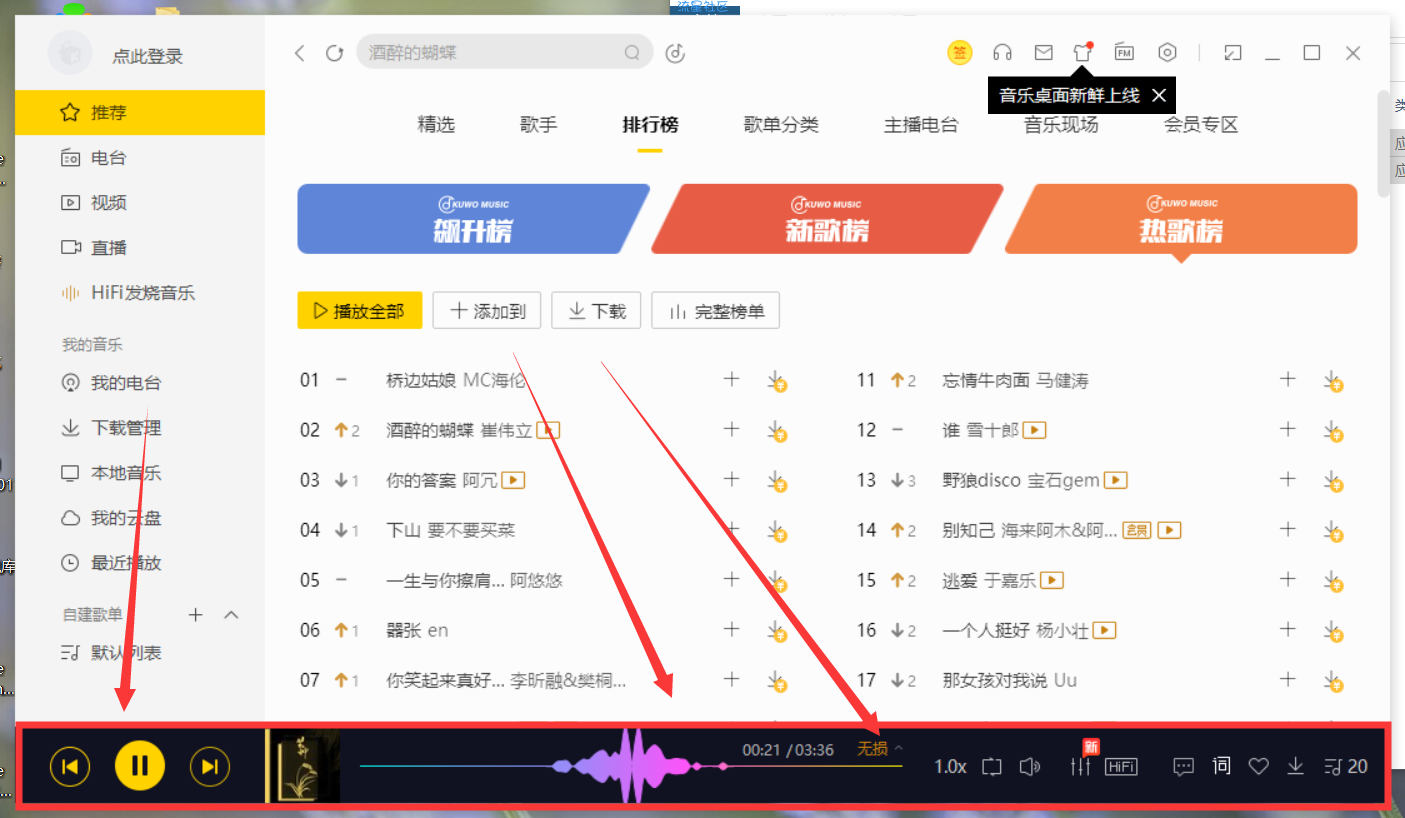Open the skin shirt icon
Screen dimensions: 1405x818
1083,53
